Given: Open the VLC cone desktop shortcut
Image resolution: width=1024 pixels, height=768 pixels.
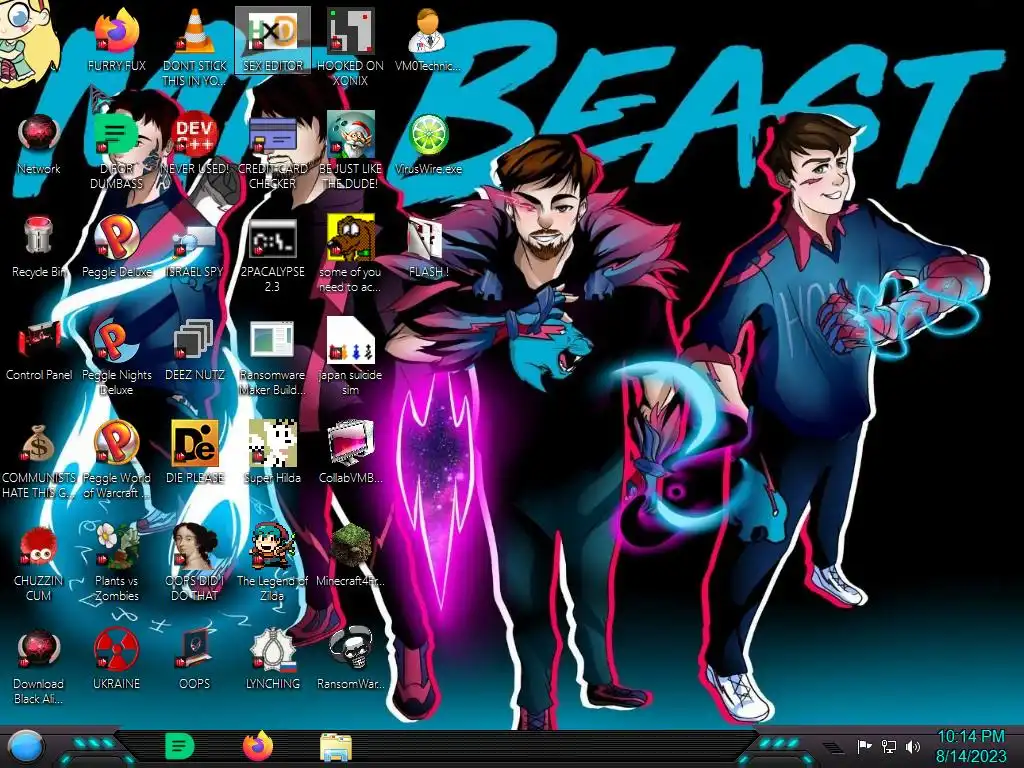Looking at the screenshot, I should [x=195, y=31].
